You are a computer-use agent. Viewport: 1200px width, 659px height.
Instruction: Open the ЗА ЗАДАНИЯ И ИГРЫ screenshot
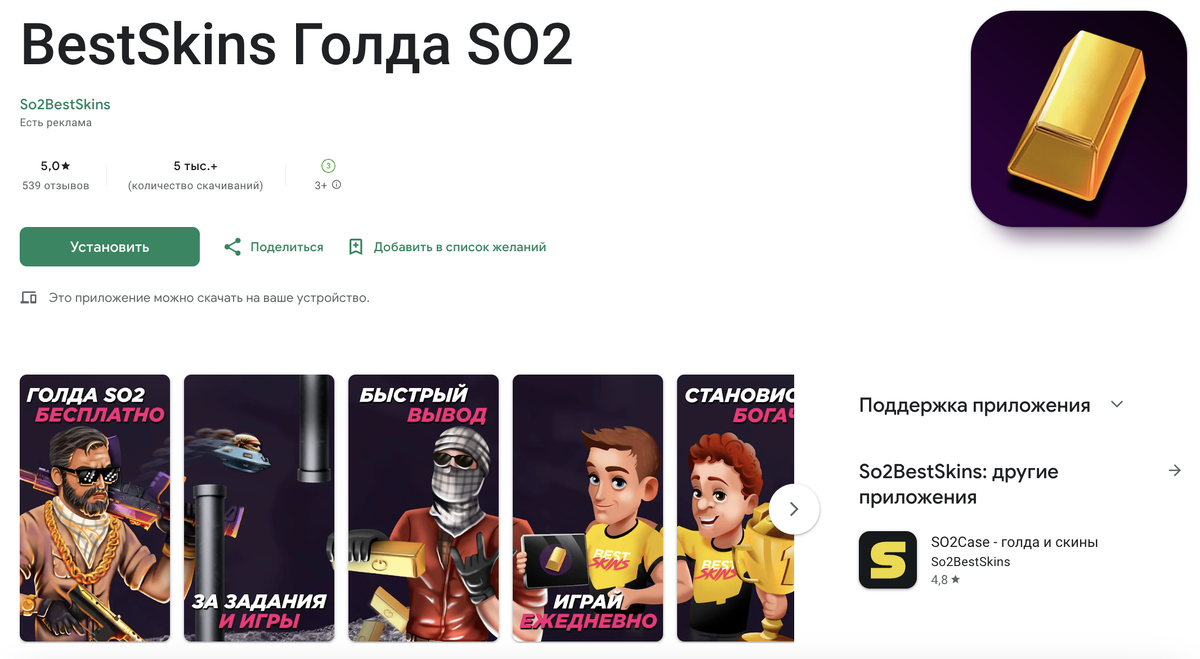coord(259,508)
